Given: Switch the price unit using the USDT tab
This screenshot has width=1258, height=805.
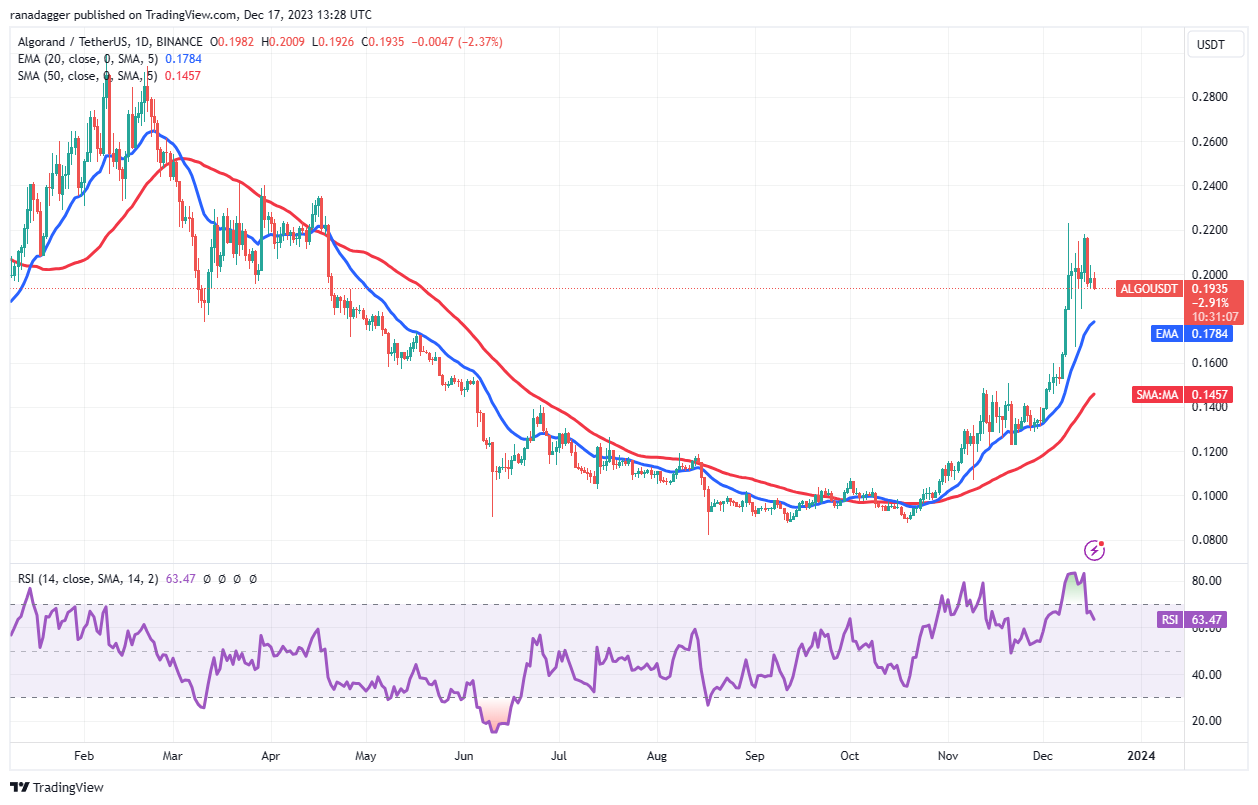Looking at the screenshot, I should click(1215, 44).
